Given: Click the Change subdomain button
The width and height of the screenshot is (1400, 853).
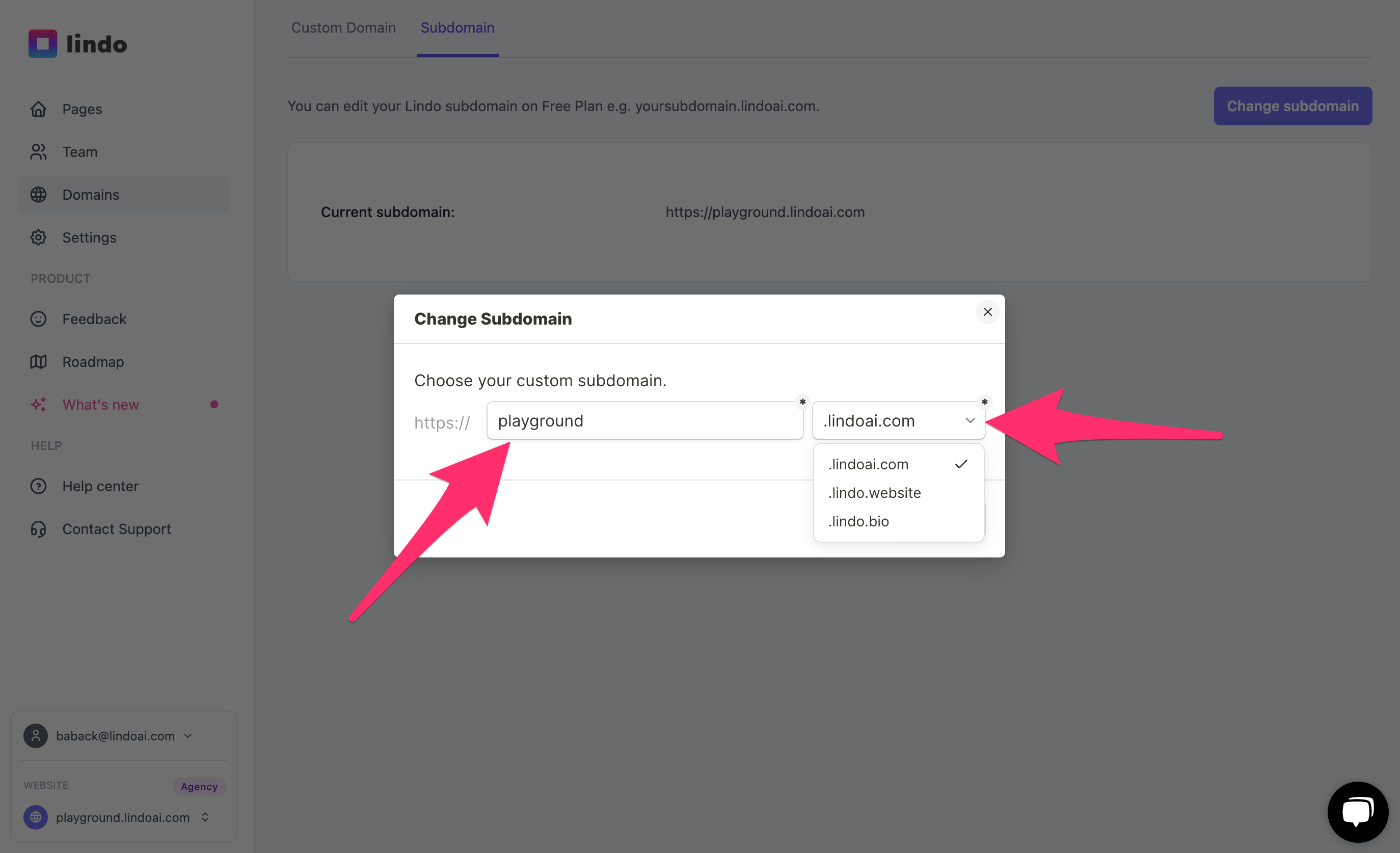Looking at the screenshot, I should click(1293, 105).
